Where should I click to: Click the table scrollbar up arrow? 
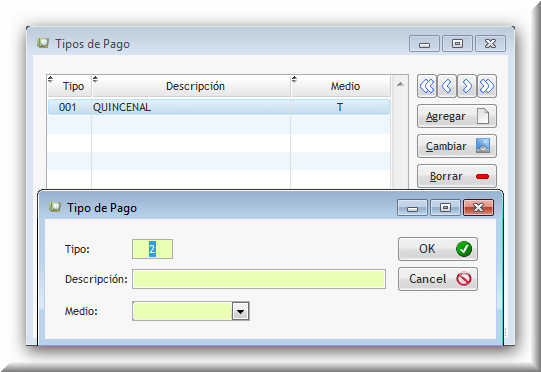pyautogui.click(x=400, y=84)
